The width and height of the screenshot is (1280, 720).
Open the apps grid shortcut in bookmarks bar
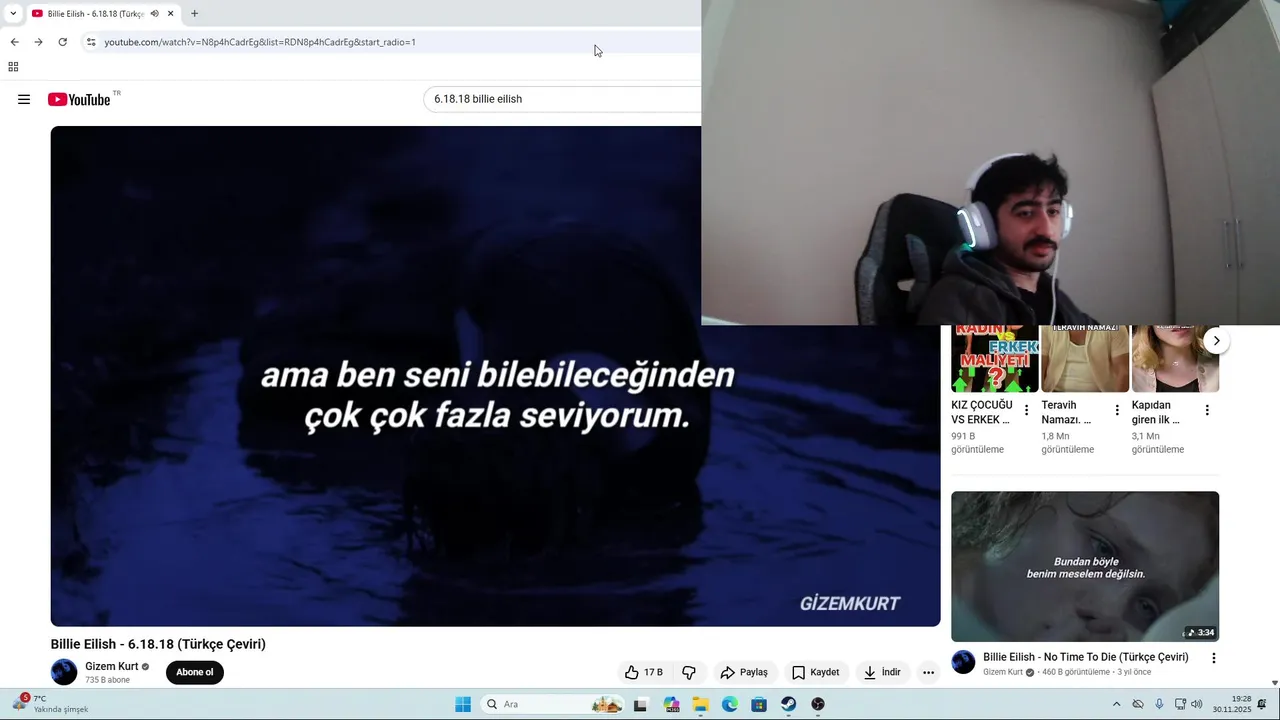point(13,67)
